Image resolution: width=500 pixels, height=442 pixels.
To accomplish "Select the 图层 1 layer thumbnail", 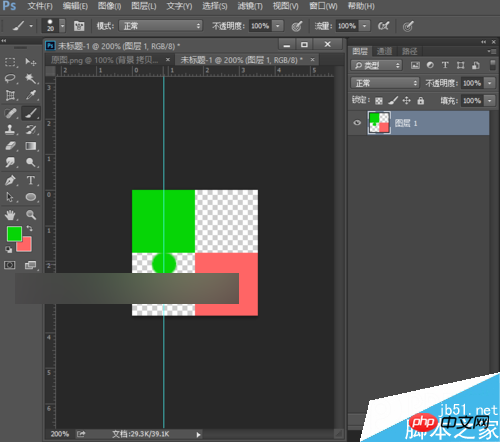I will coord(379,123).
